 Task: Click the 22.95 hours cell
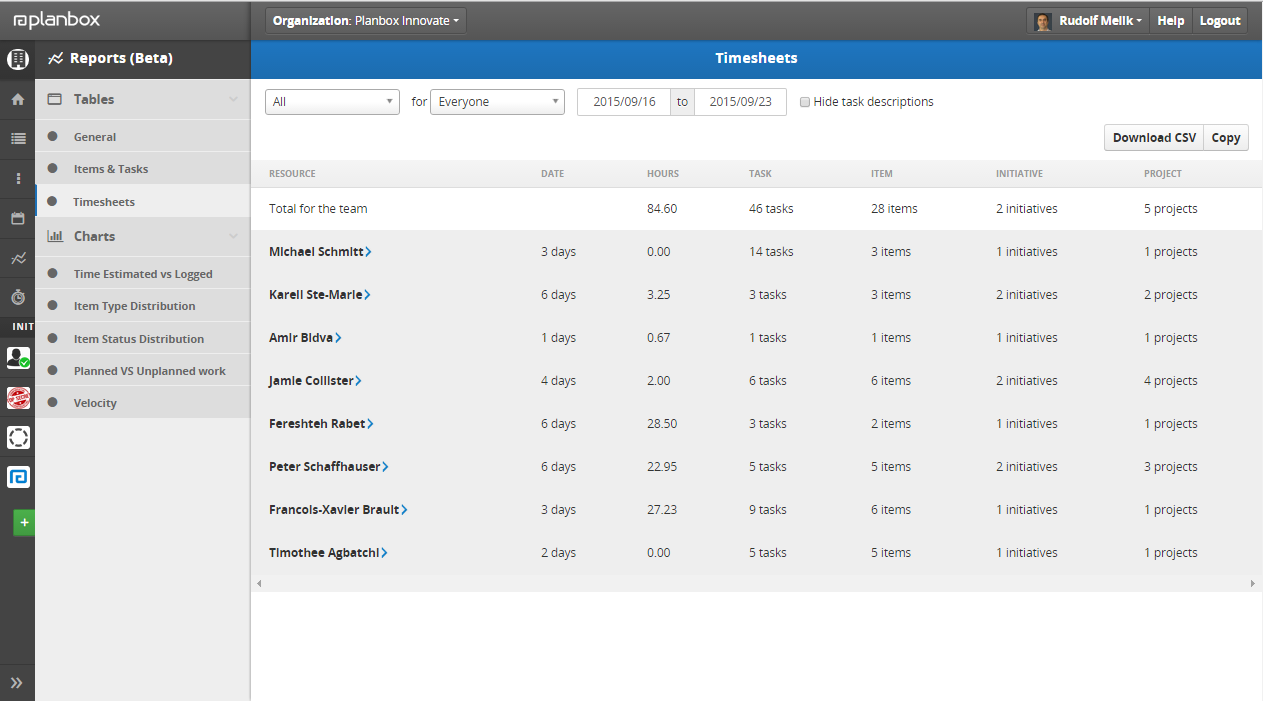(662, 467)
